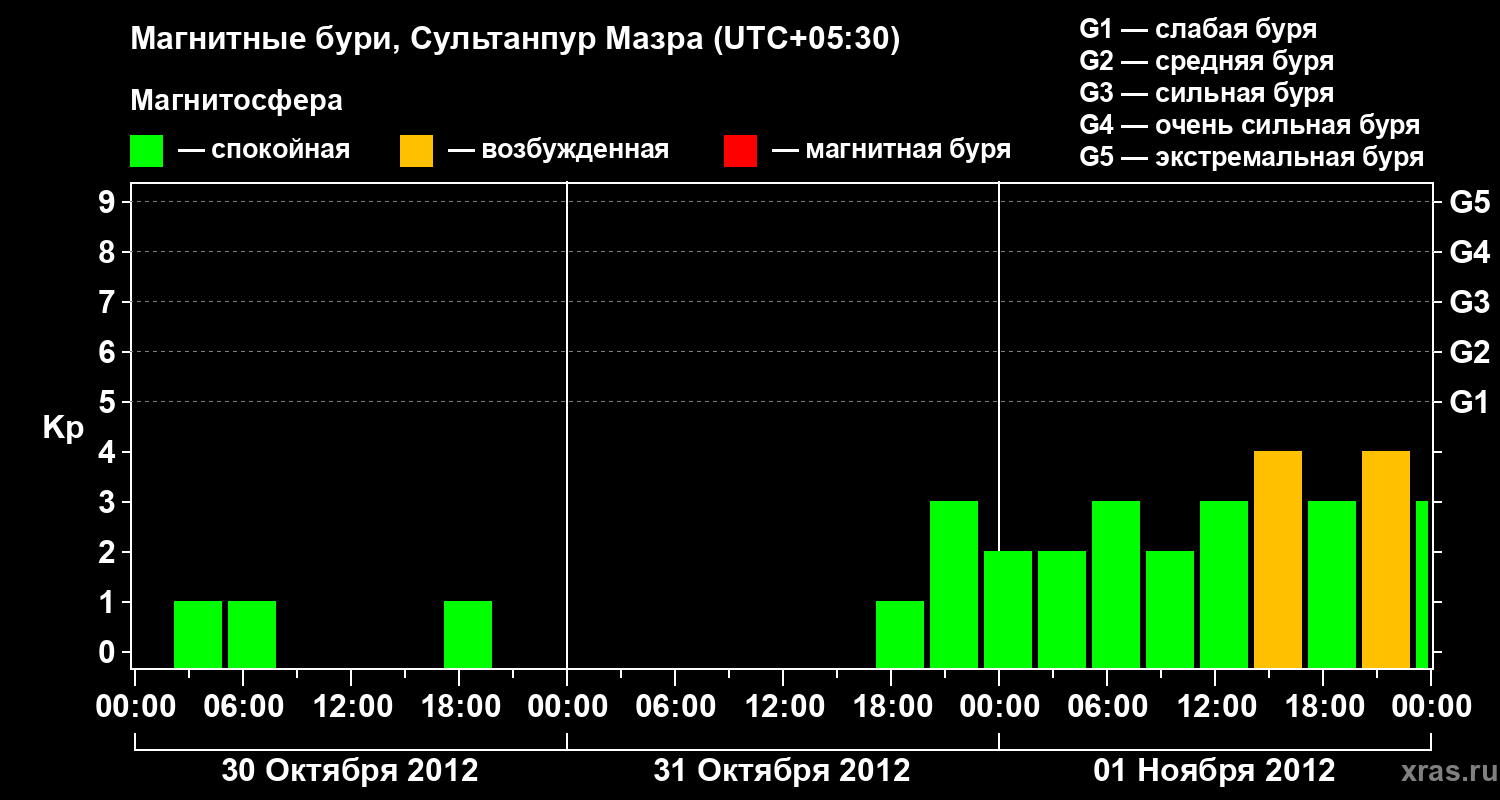Viewport: 1500px width, 800px height.
Task: Click the '06:00' time label under 31 October
Action: 675,707
